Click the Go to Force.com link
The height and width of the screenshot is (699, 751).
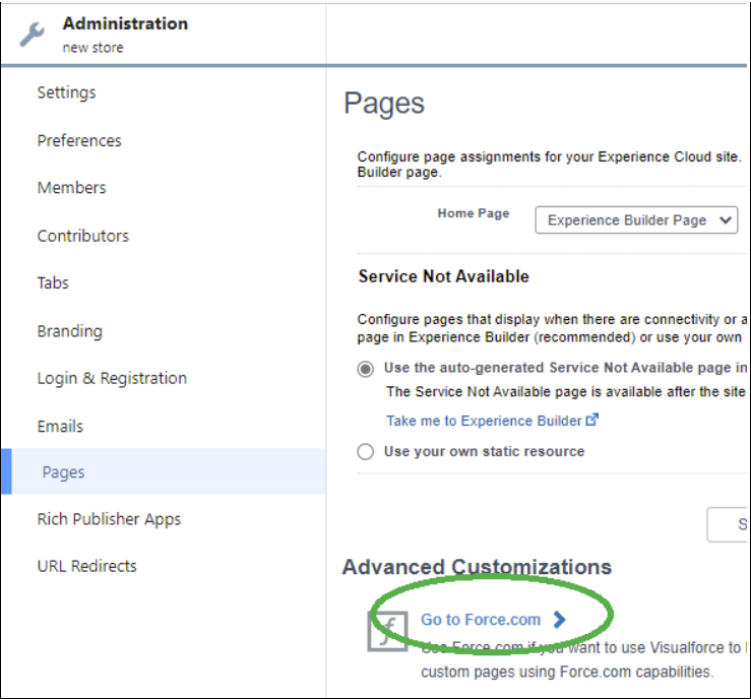click(x=480, y=619)
